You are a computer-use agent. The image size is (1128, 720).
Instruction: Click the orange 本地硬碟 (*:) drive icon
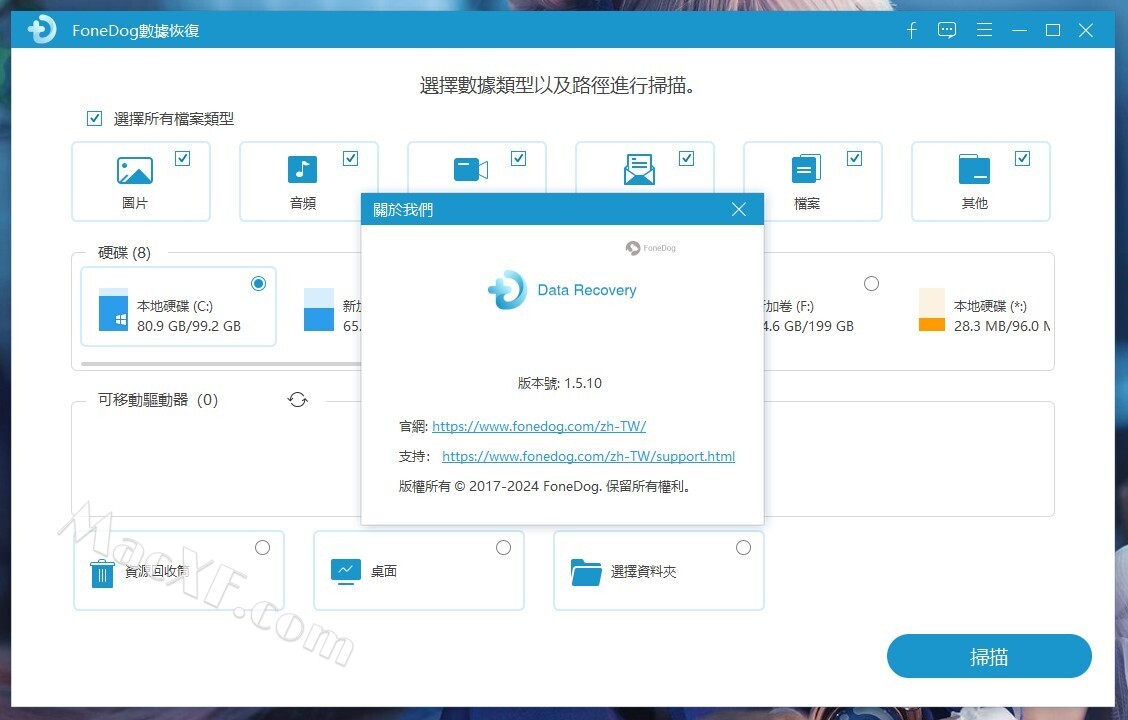[932, 309]
